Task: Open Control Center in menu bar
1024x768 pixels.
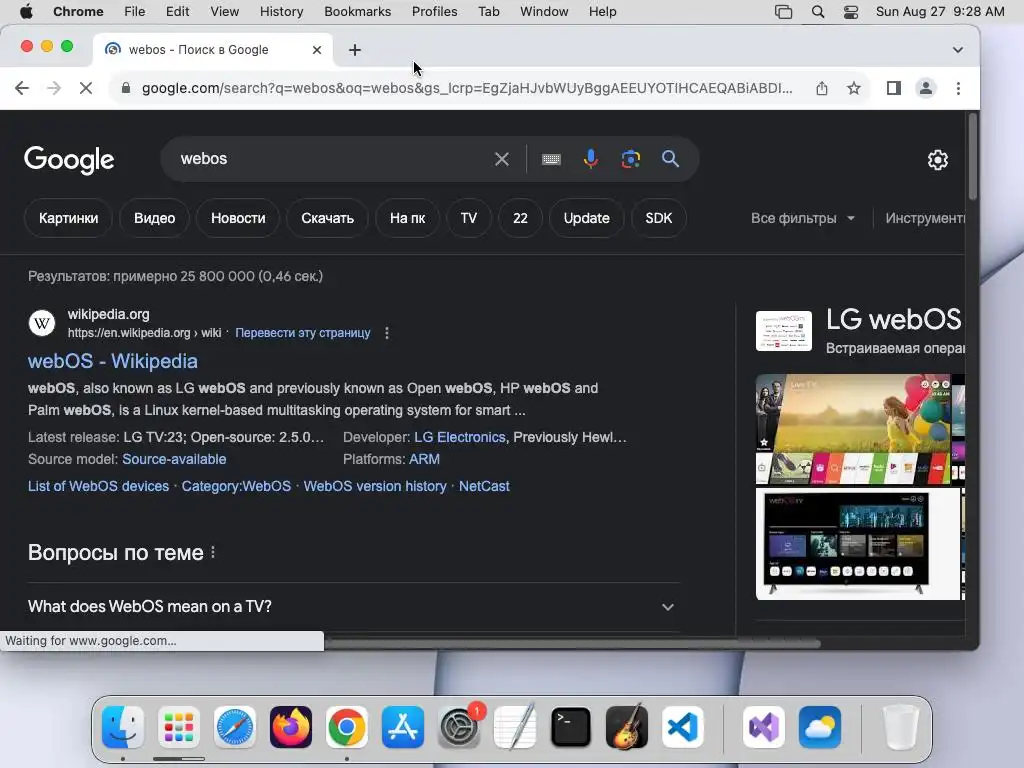Action: [x=850, y=12]
